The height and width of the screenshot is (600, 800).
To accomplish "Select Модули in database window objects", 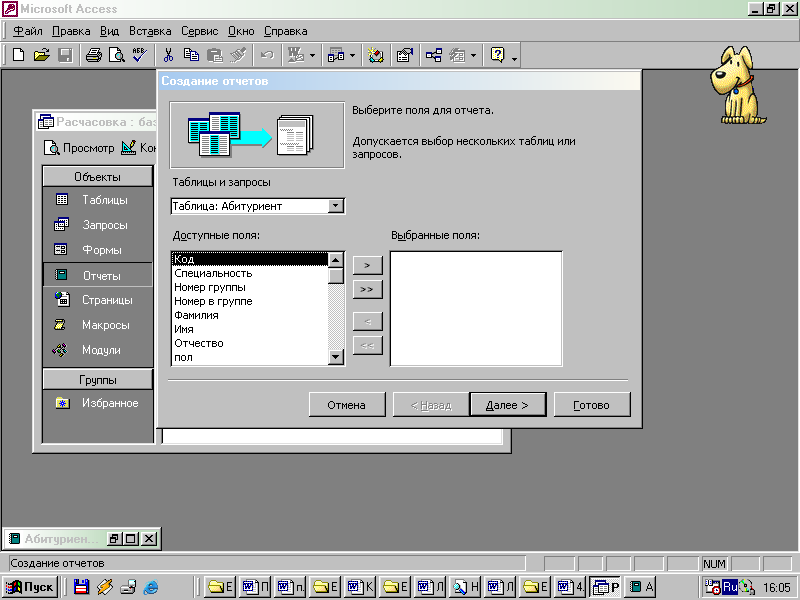I will pos(97,350).
